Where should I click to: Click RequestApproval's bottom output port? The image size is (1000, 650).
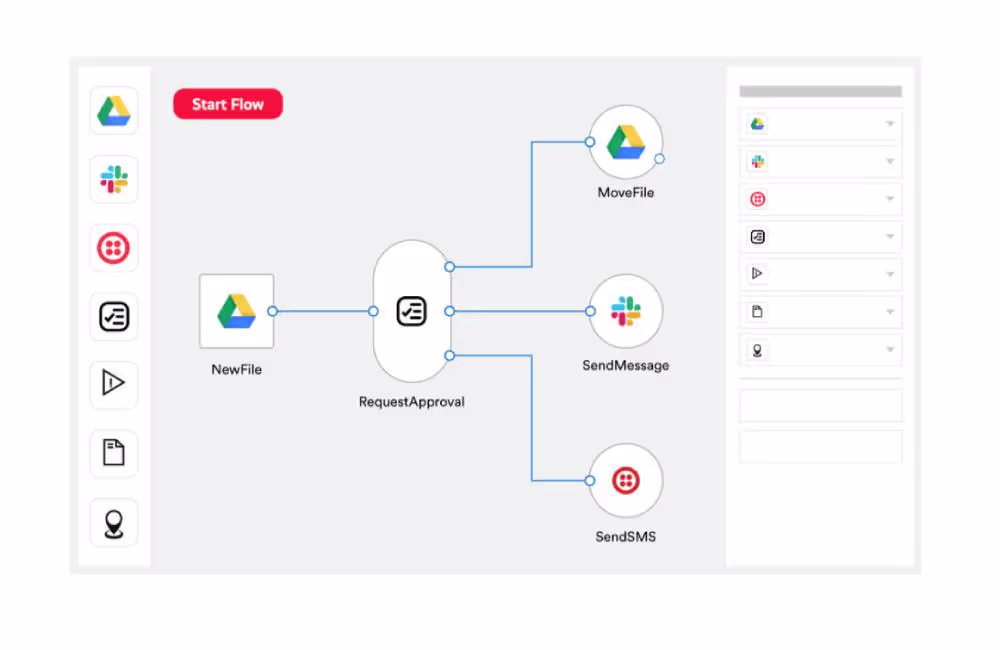tap(450, 355)
